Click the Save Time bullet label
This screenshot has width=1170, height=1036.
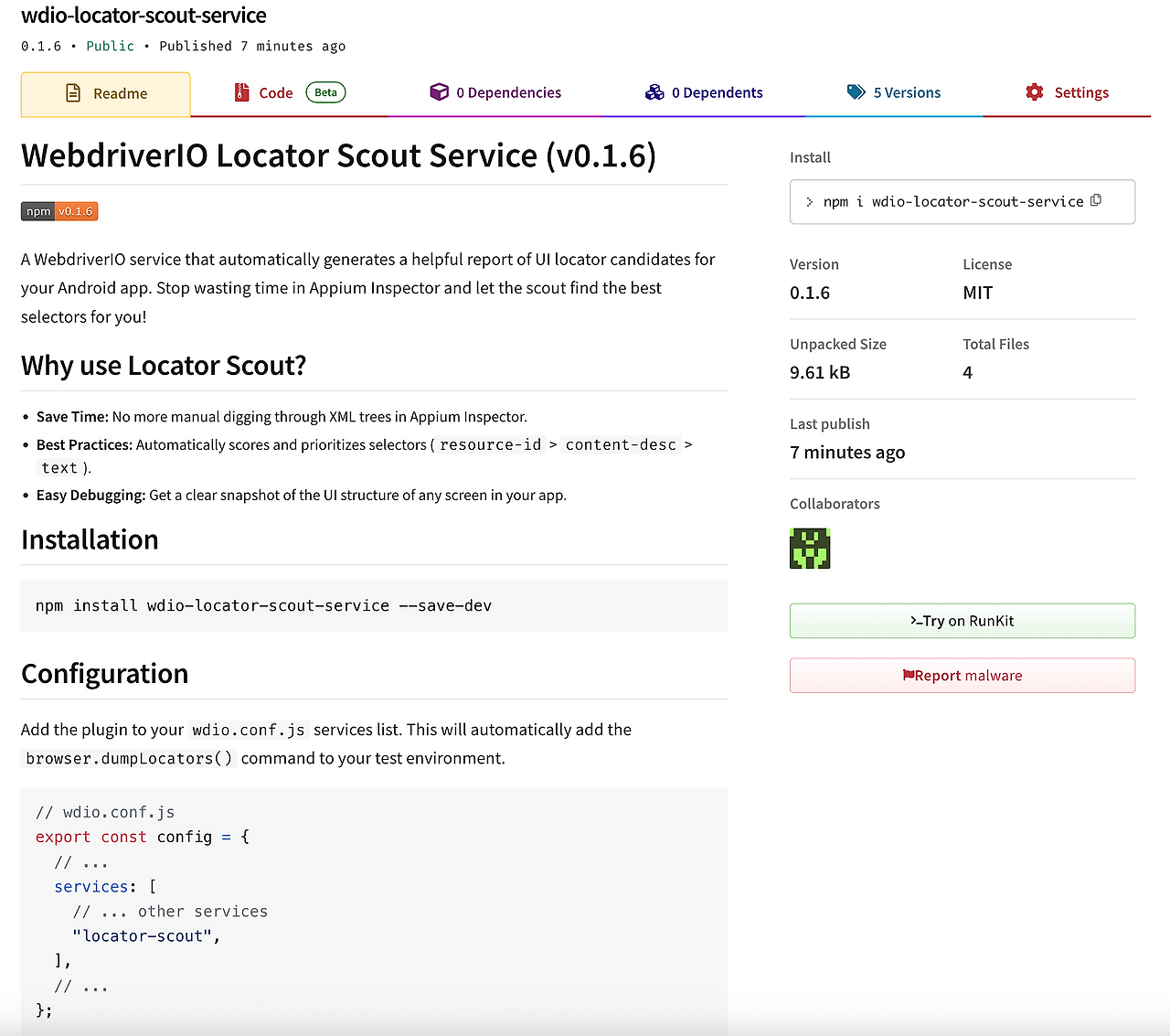click(x=72, y=417)
